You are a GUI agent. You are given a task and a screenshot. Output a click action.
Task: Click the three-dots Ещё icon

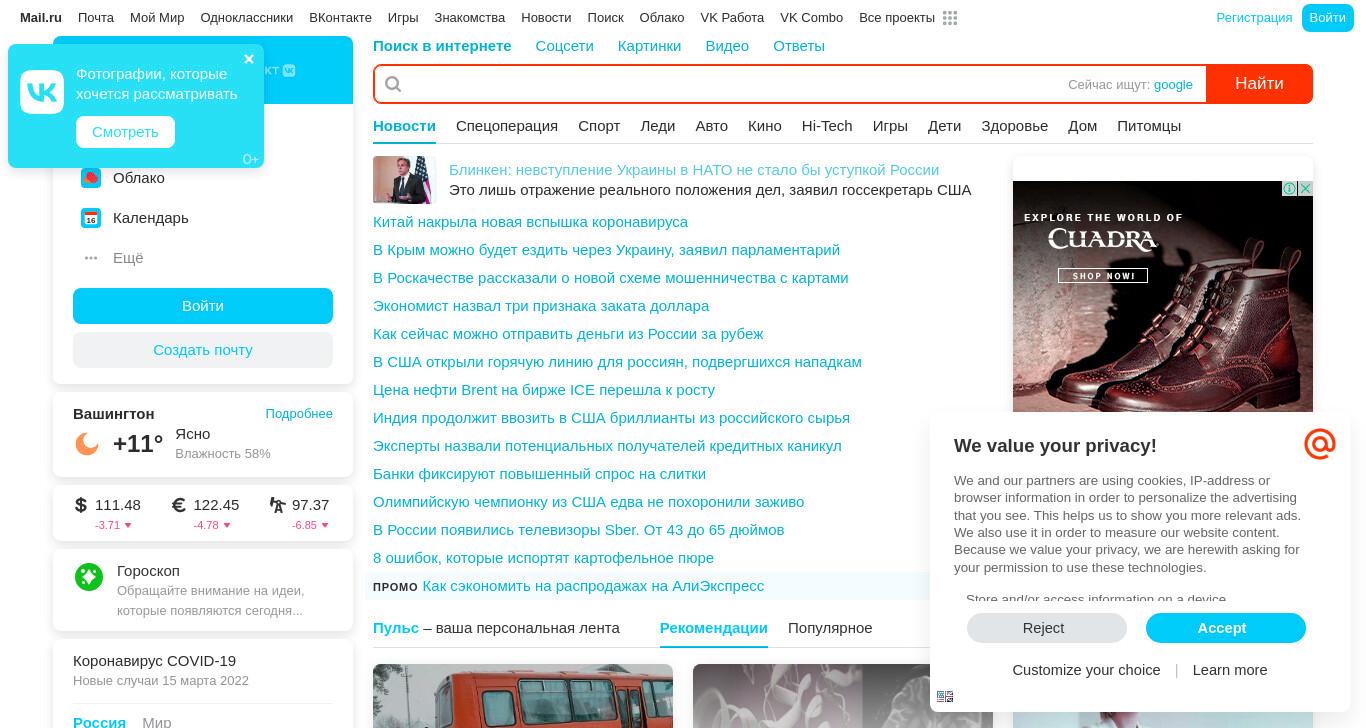(91, 258)
